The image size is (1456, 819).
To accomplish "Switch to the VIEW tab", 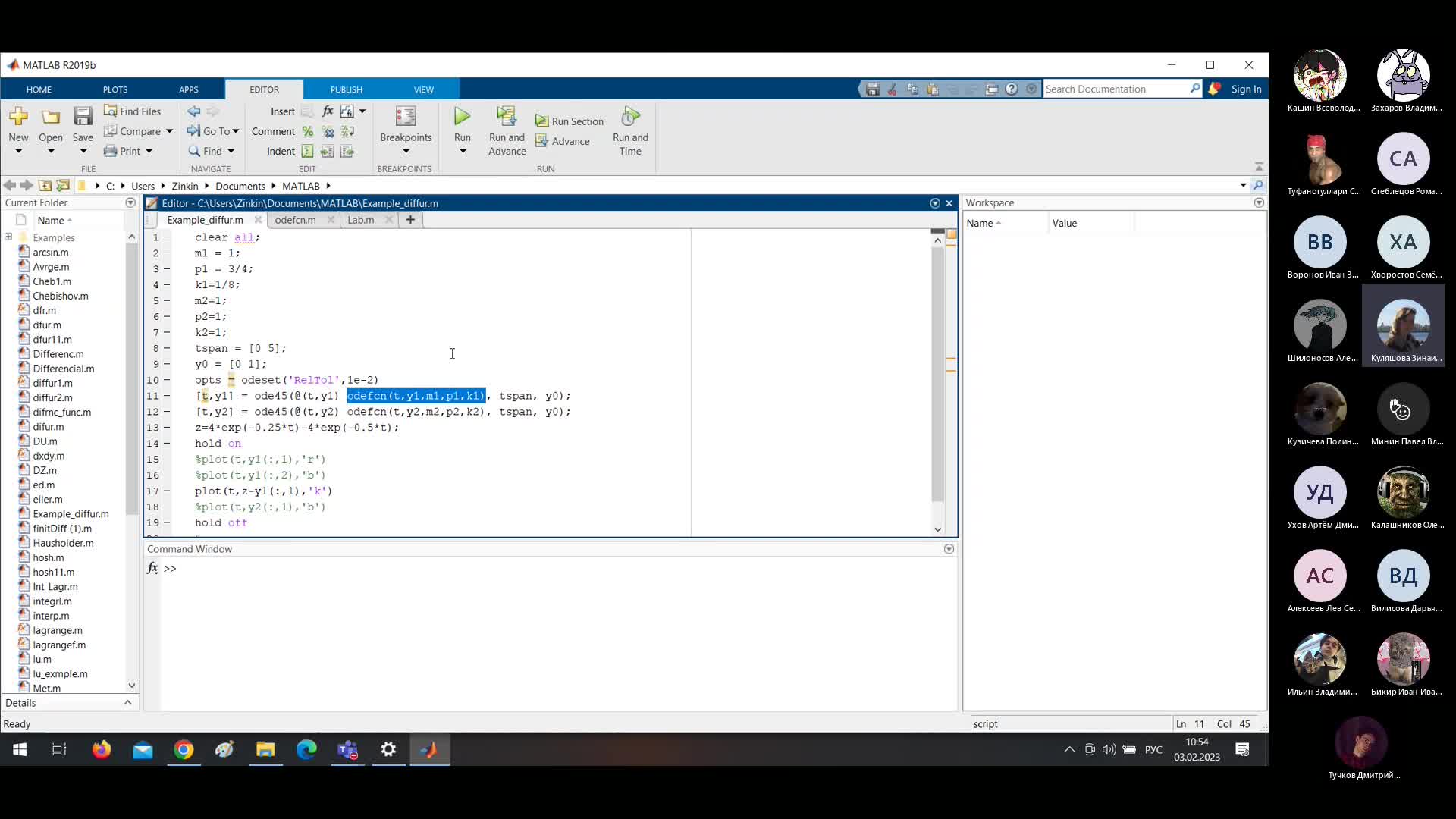I will point(424,89).
